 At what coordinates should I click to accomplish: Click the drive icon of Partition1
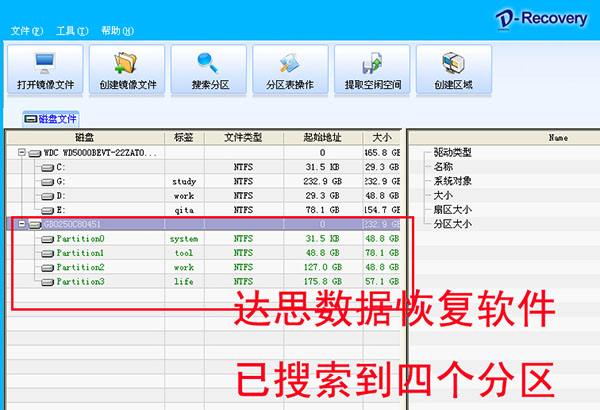[47, 253]
